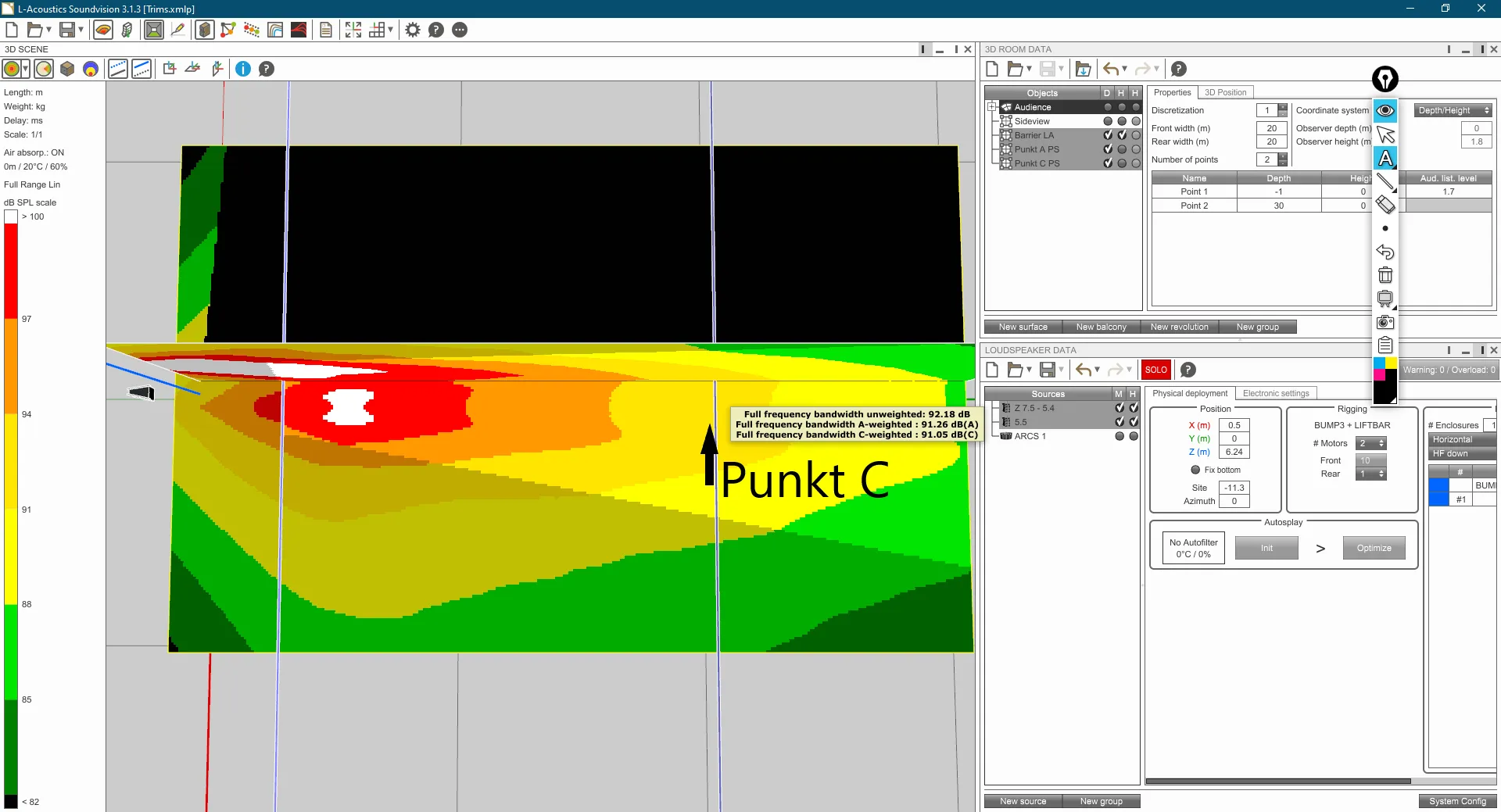
Task: Click the blue info icon in 3D Scene
Action: point(243,69)
